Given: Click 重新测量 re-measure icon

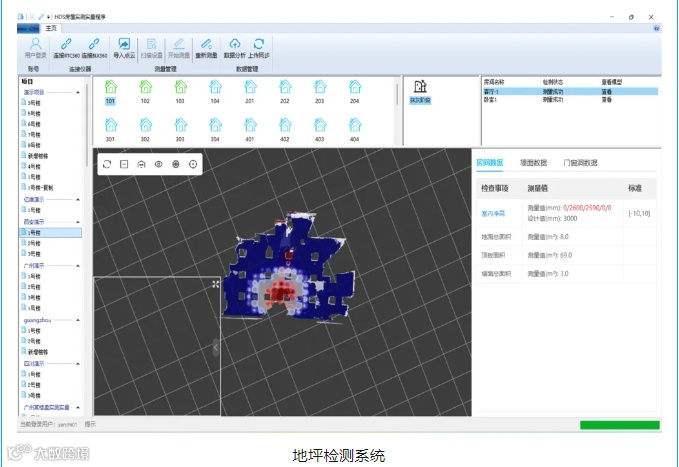Looking at the screenshot, I should [206, 43].
